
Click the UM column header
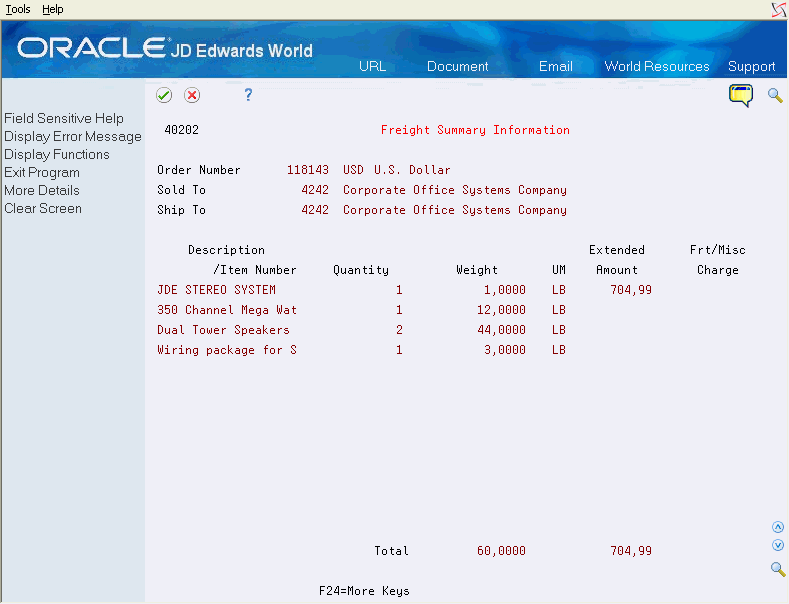[559, 270]
